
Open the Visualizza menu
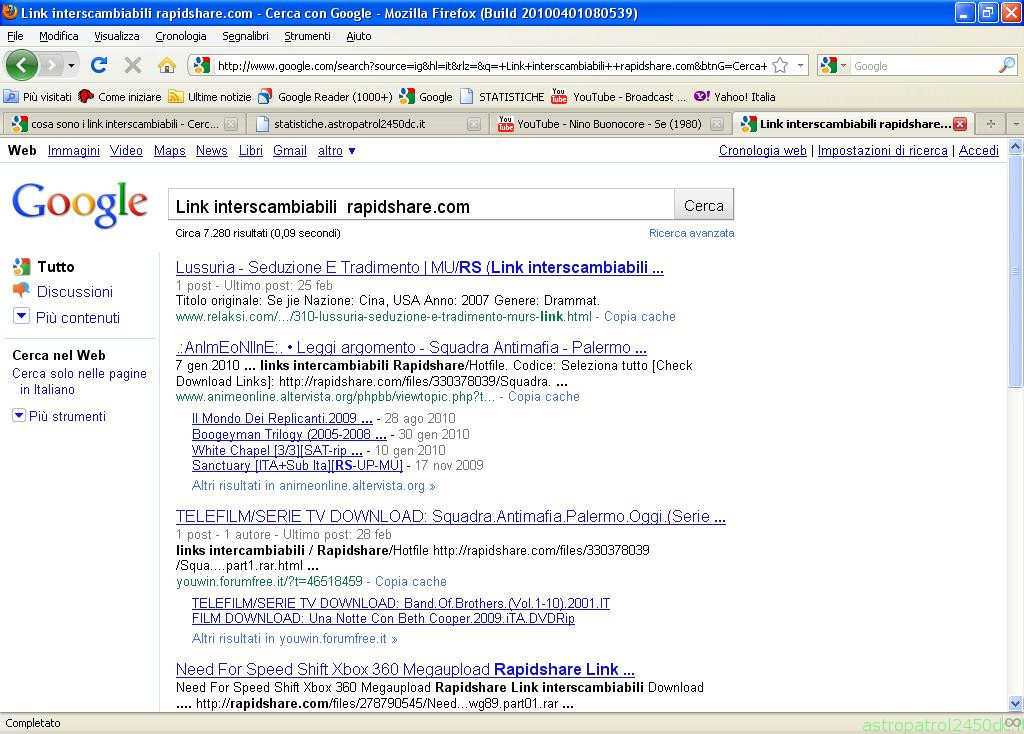(x=117, y=36)
